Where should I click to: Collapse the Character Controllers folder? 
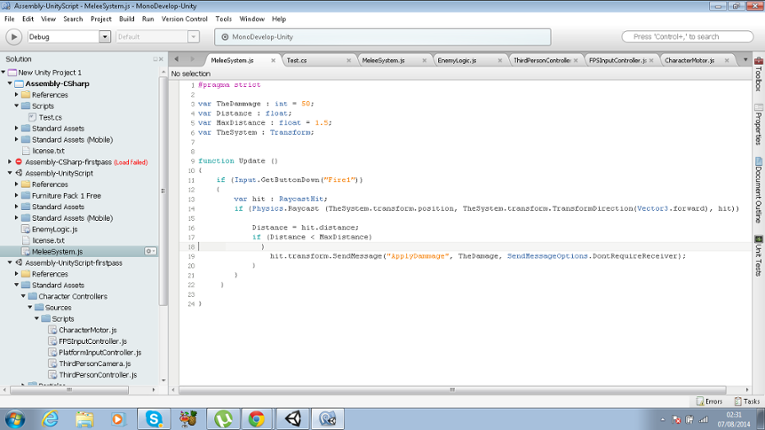tap(23, 296)
